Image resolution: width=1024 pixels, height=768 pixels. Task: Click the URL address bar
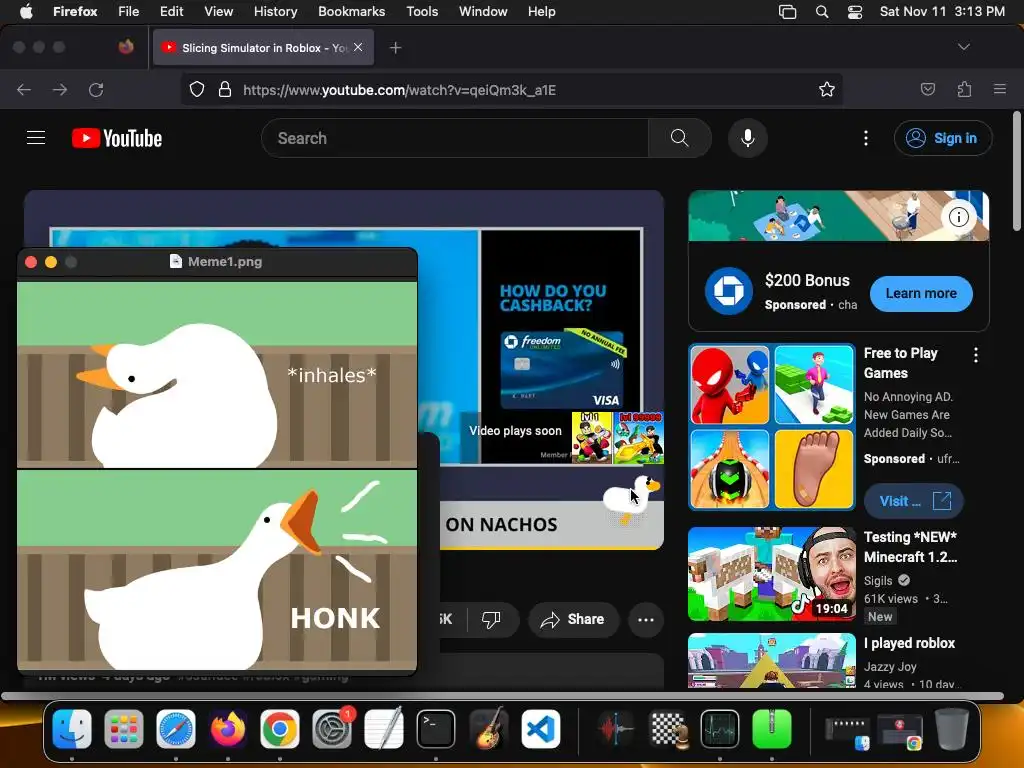[511, 89]
